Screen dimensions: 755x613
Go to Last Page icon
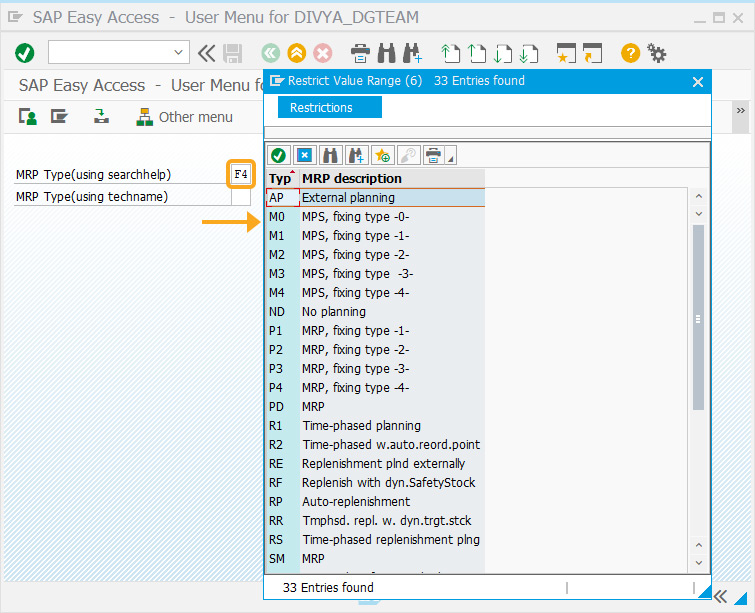click(529, 53)
